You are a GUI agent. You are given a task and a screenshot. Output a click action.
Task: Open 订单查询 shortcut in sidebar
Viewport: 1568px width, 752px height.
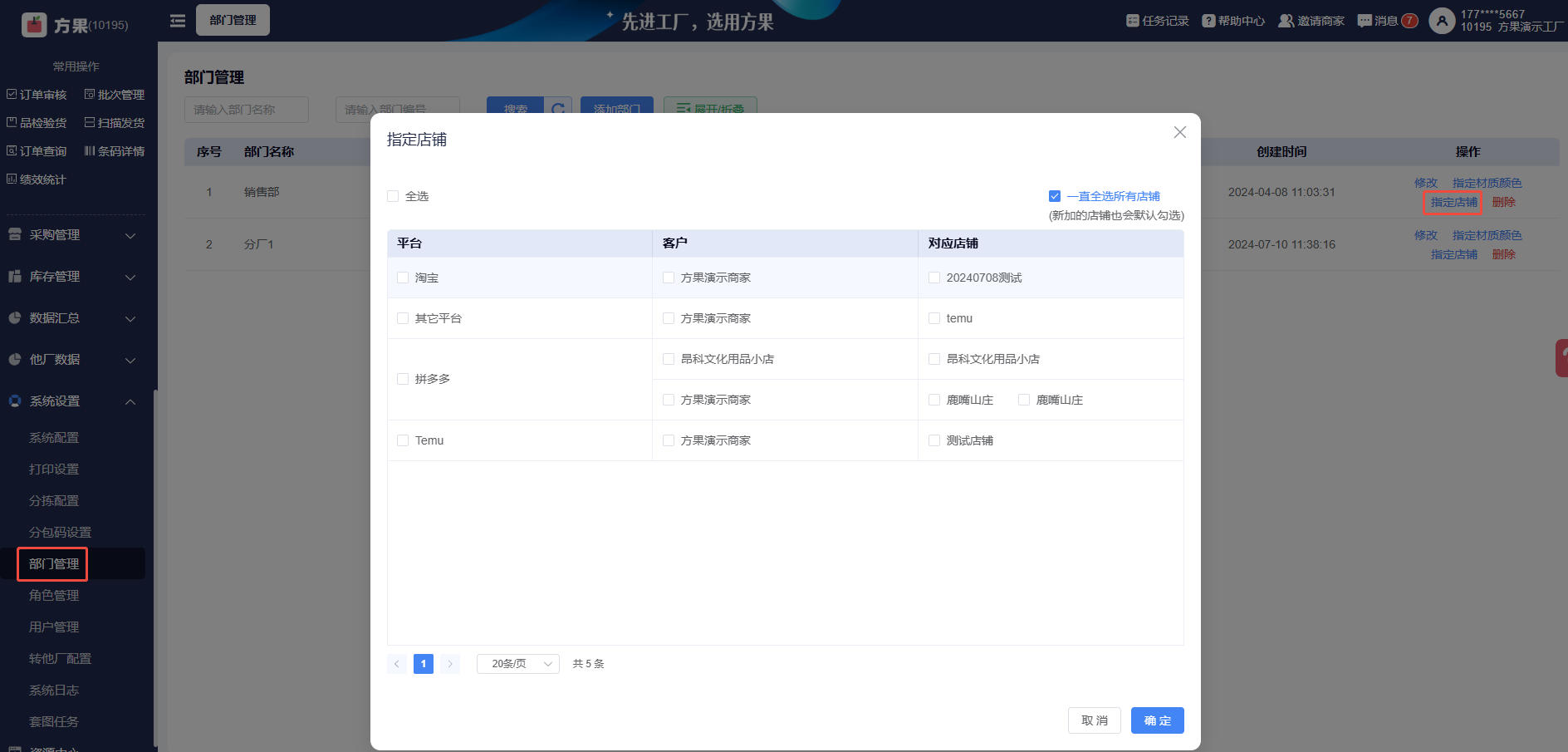(x=37, y=151)
